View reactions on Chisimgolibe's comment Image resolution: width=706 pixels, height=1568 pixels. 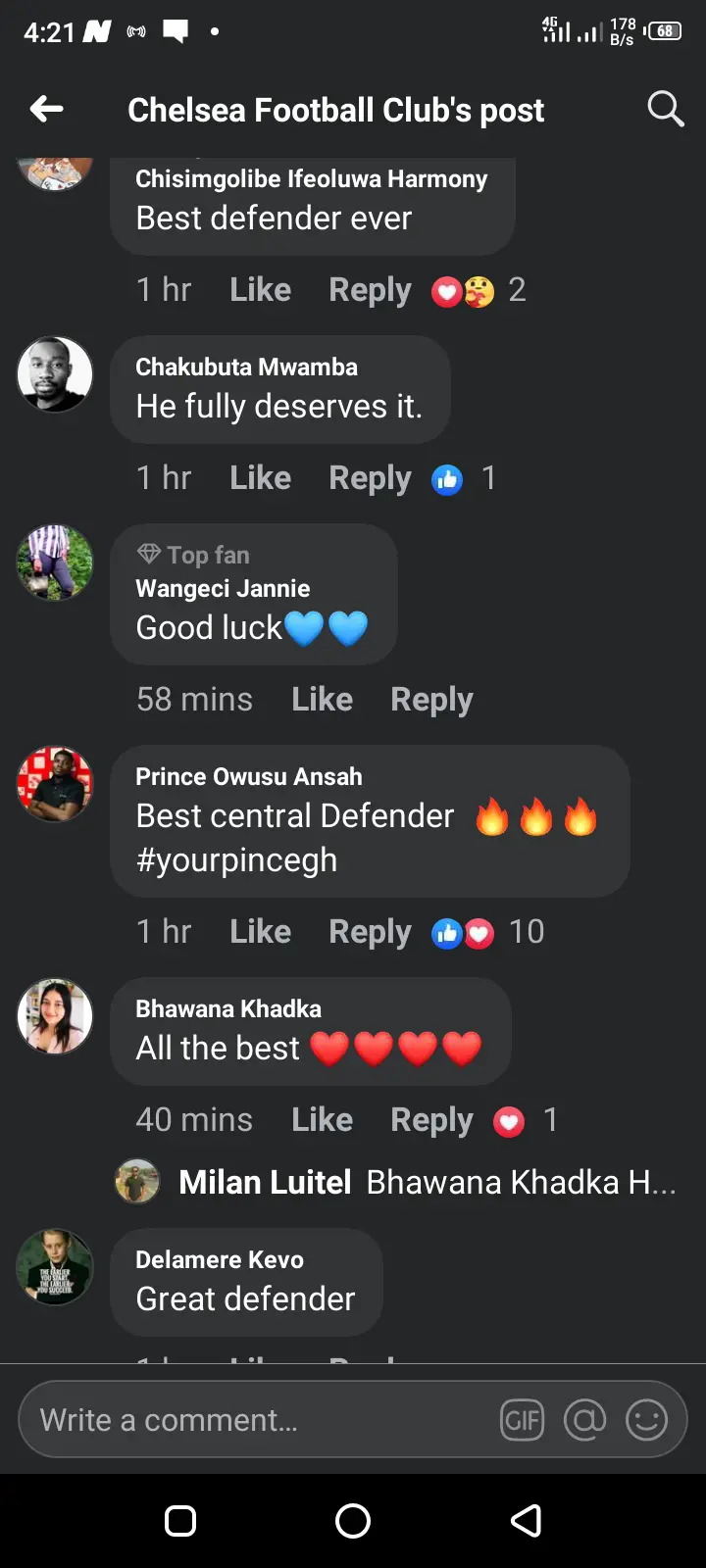(x=479, y=290)
